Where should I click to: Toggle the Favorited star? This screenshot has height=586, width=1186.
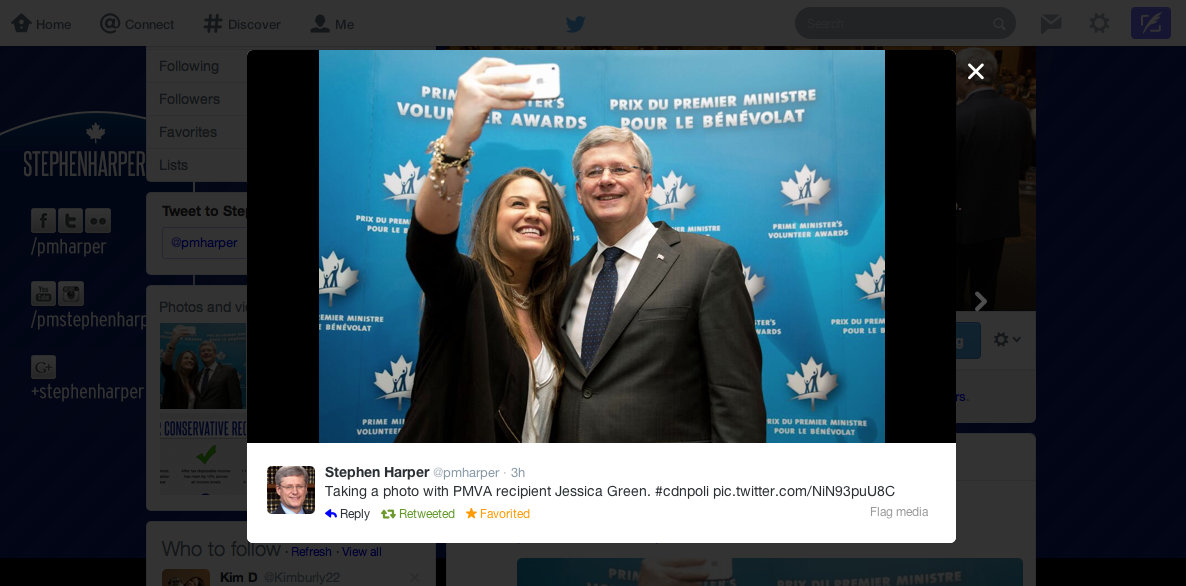pos(498,514)
